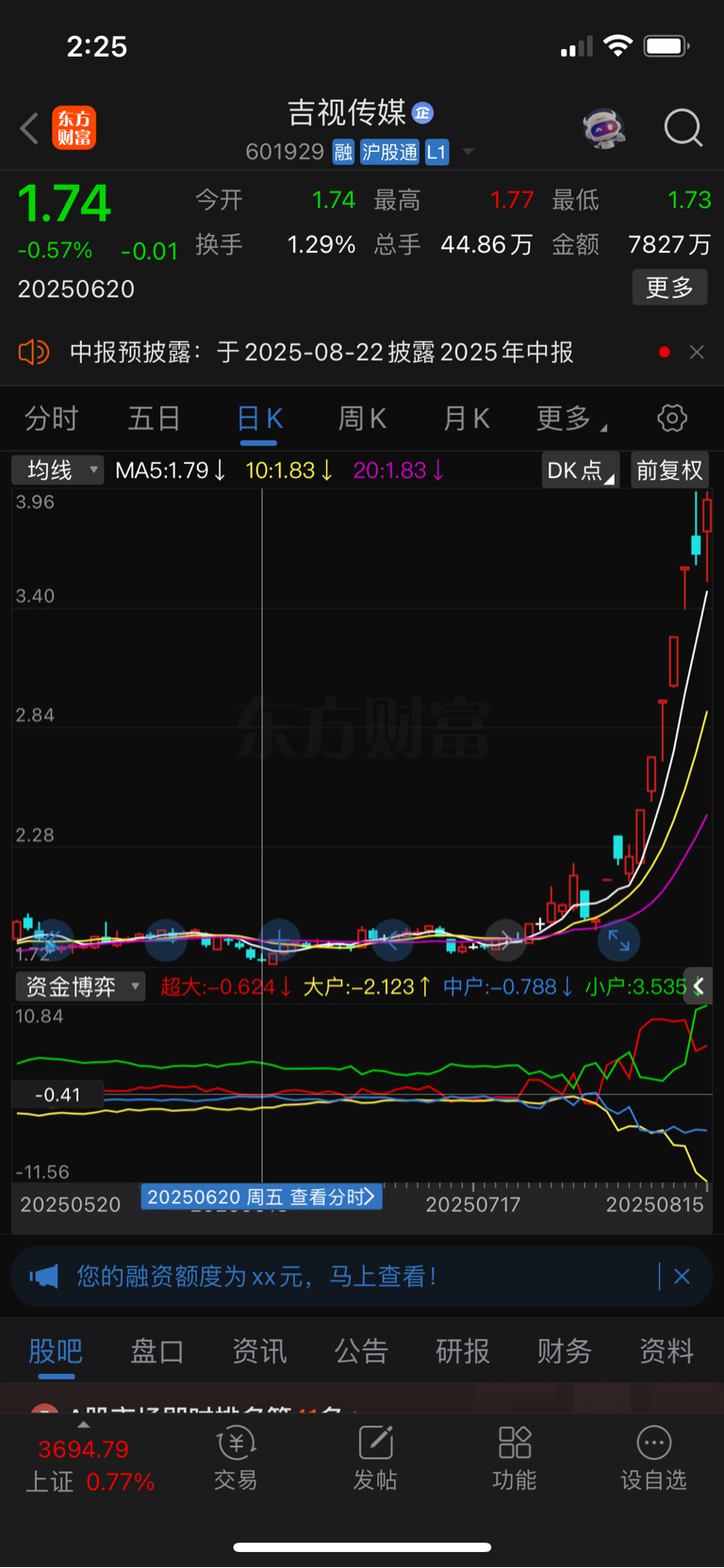Tap the 交易 yuan icon

(x=236, y=1443)
